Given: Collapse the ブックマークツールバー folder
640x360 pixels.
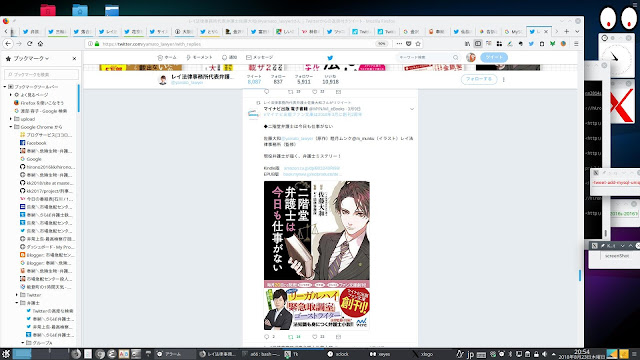Looking at the screenshot, I should point(5,87).
